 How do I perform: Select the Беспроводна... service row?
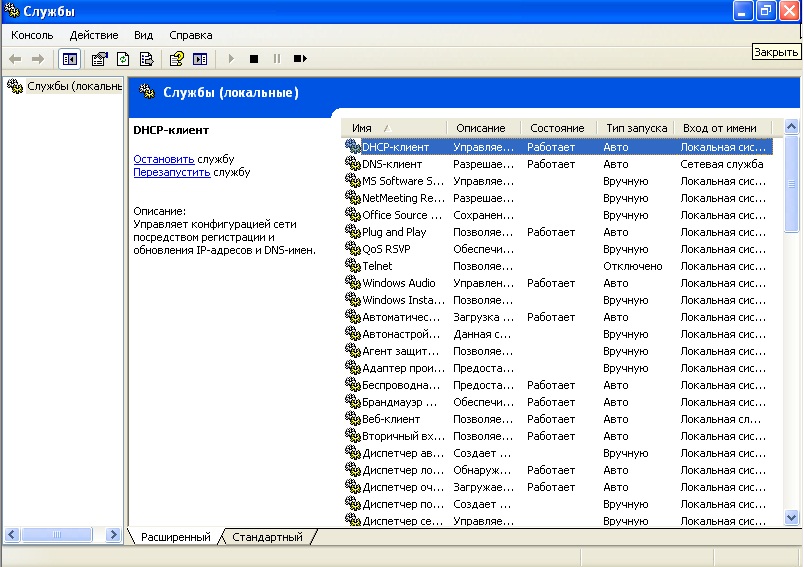557,385
